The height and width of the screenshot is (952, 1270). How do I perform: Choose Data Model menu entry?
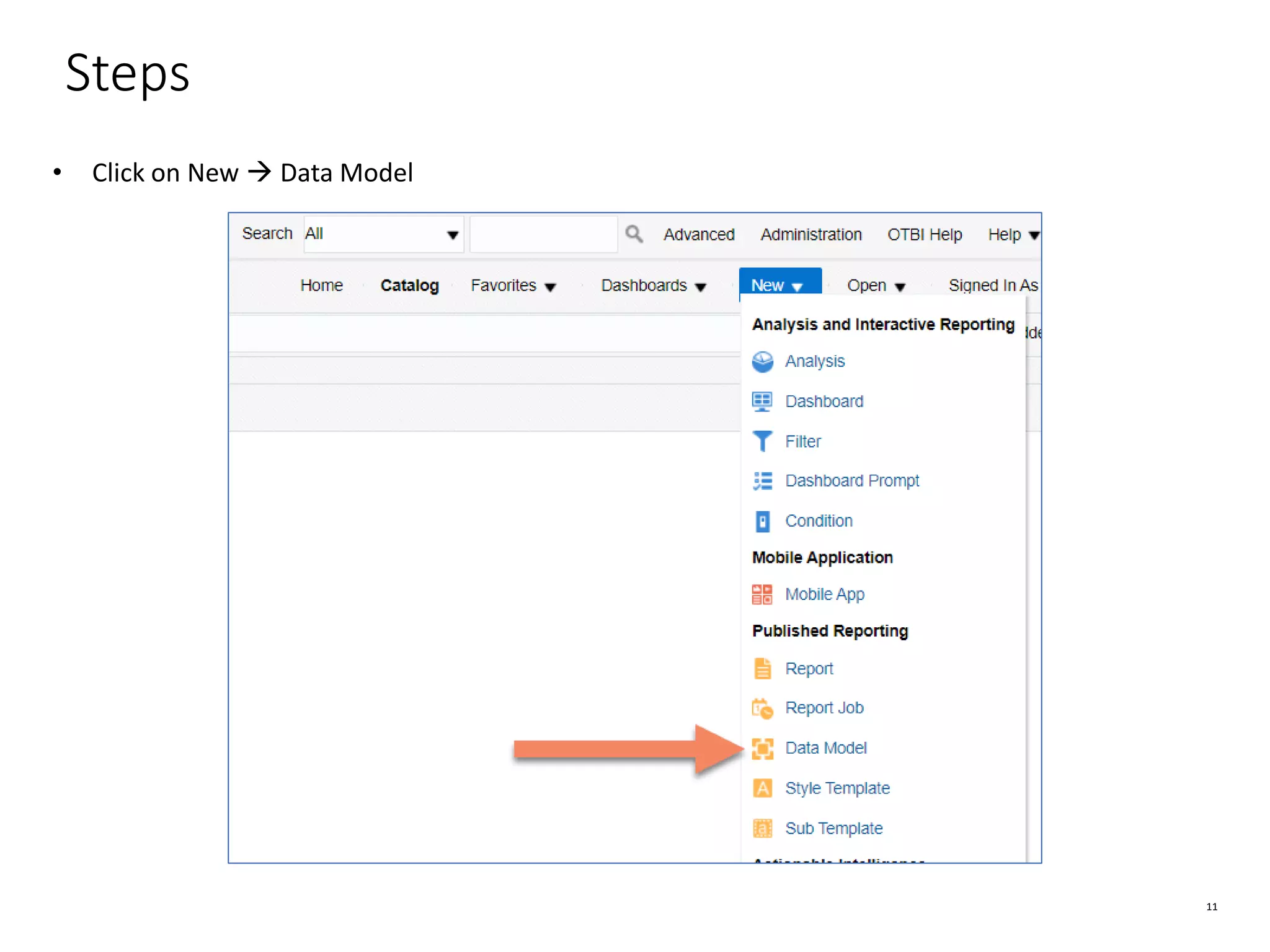[x=826, y=748]
